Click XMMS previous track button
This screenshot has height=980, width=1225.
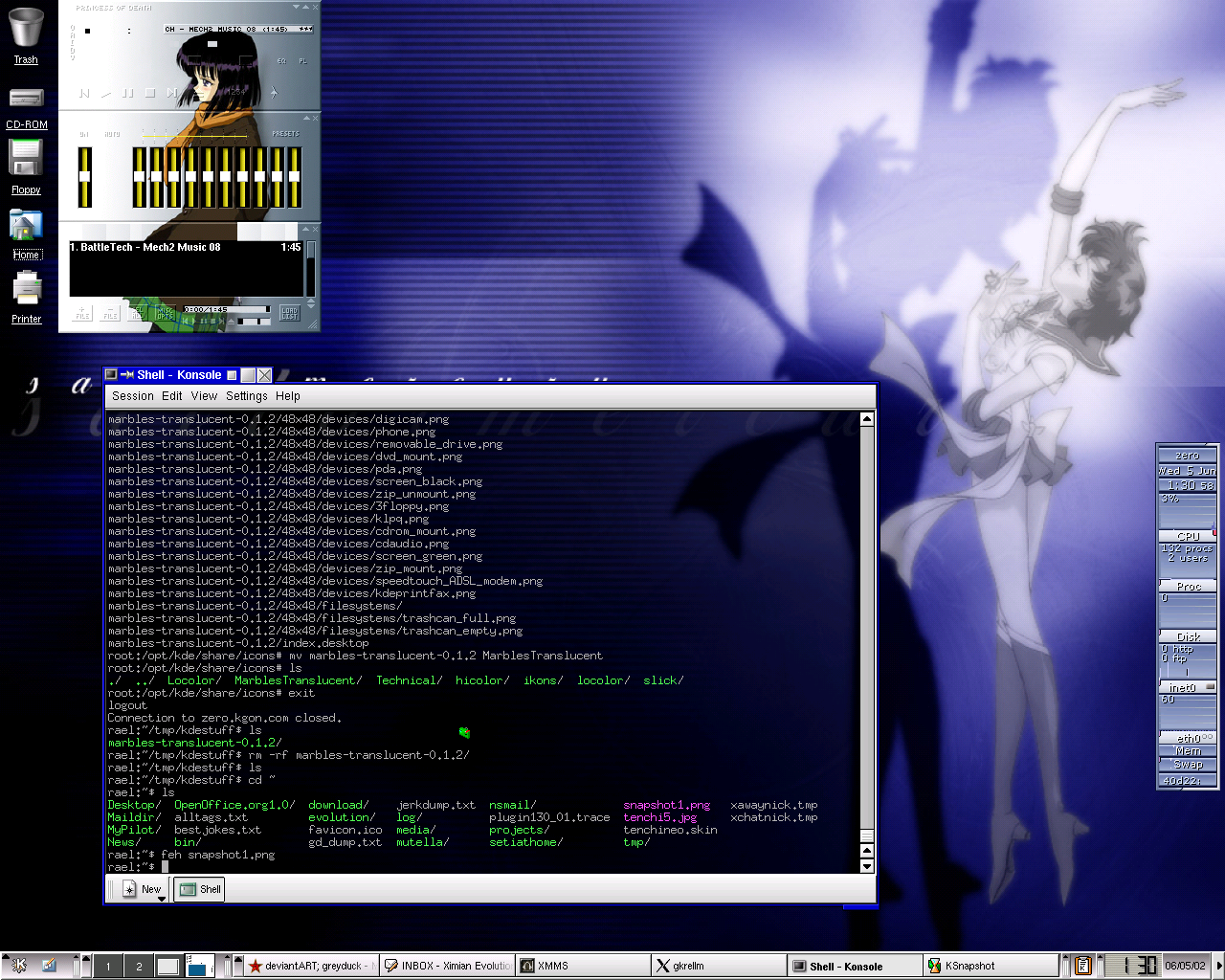click(x=84, y=93)
